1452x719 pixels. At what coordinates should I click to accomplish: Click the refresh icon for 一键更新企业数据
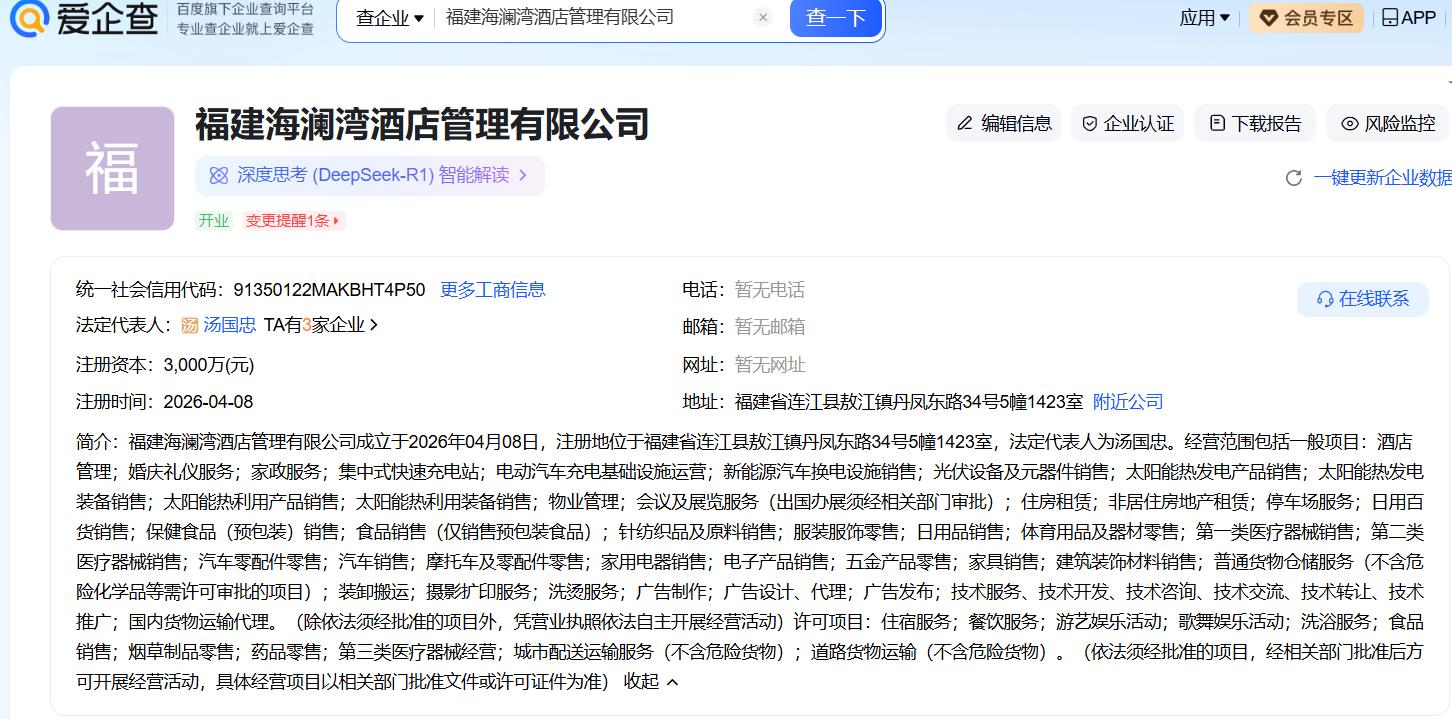(x=1293, y=178)
